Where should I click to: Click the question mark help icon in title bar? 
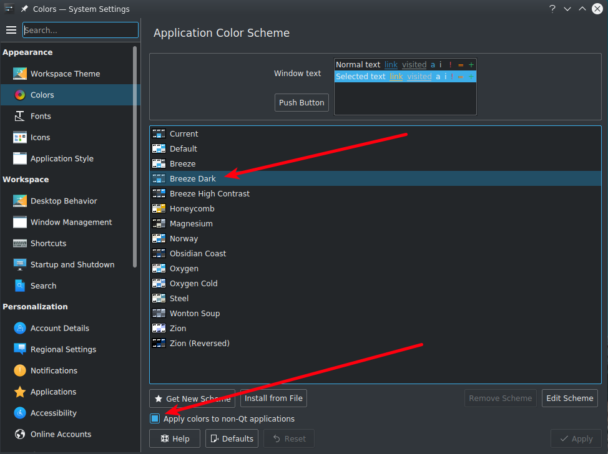552,9
